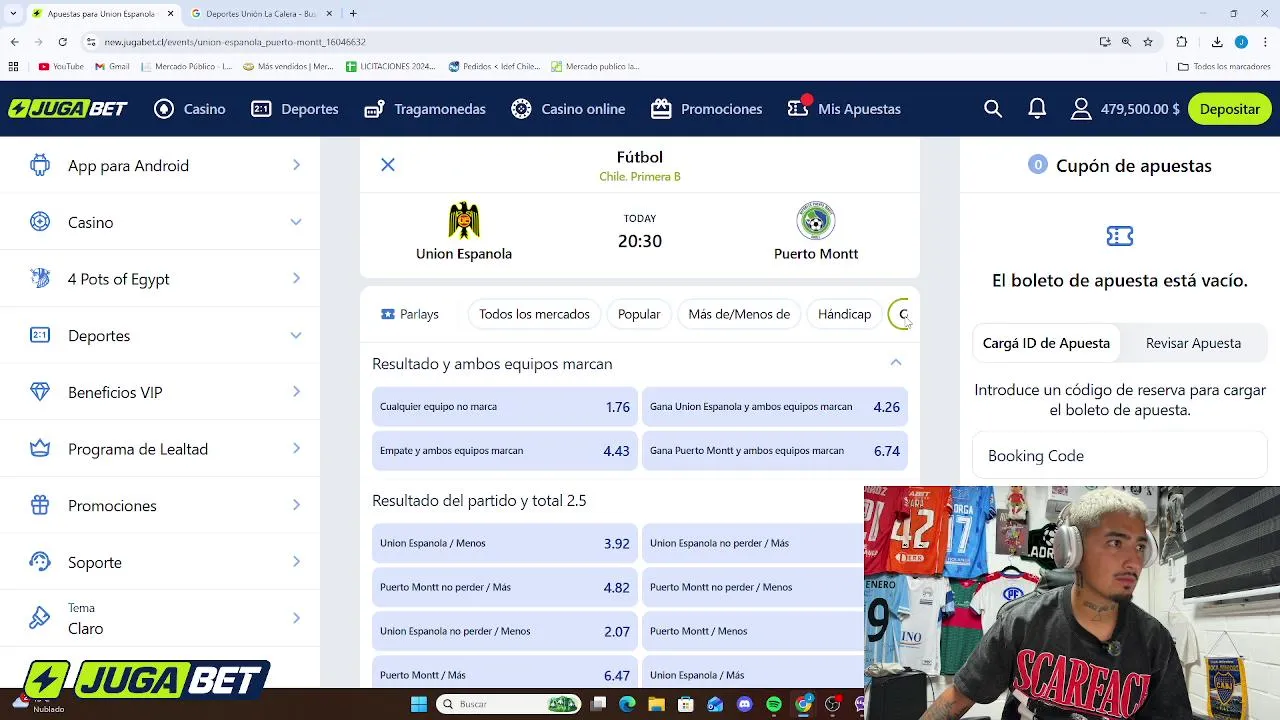Viewport: 1280px width, 720px height.
Task: Click the gift box Promociones icon
Action: (40, 505)
